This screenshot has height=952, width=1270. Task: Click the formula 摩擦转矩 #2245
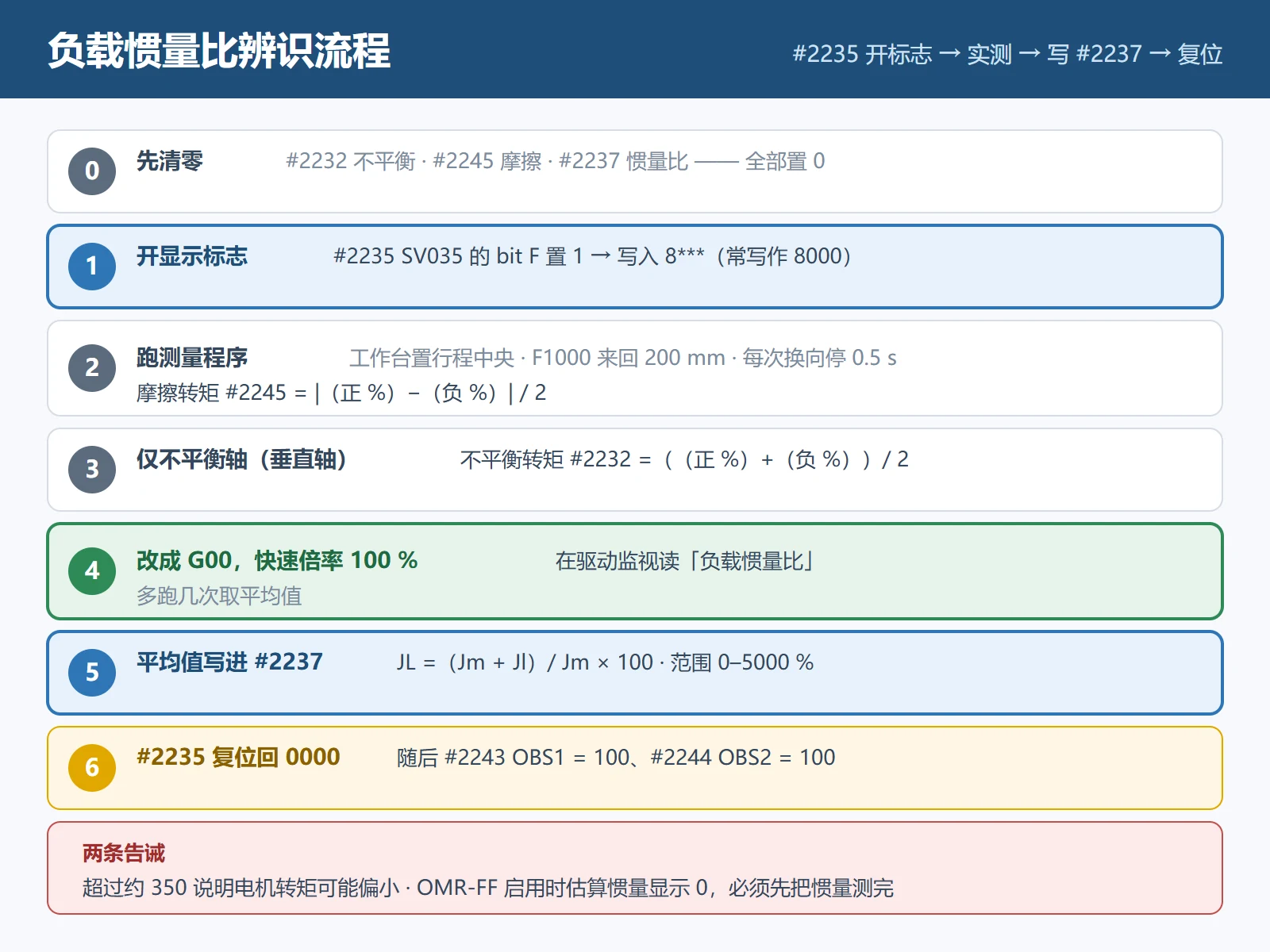pyautogui.click(x=341, y=393)
